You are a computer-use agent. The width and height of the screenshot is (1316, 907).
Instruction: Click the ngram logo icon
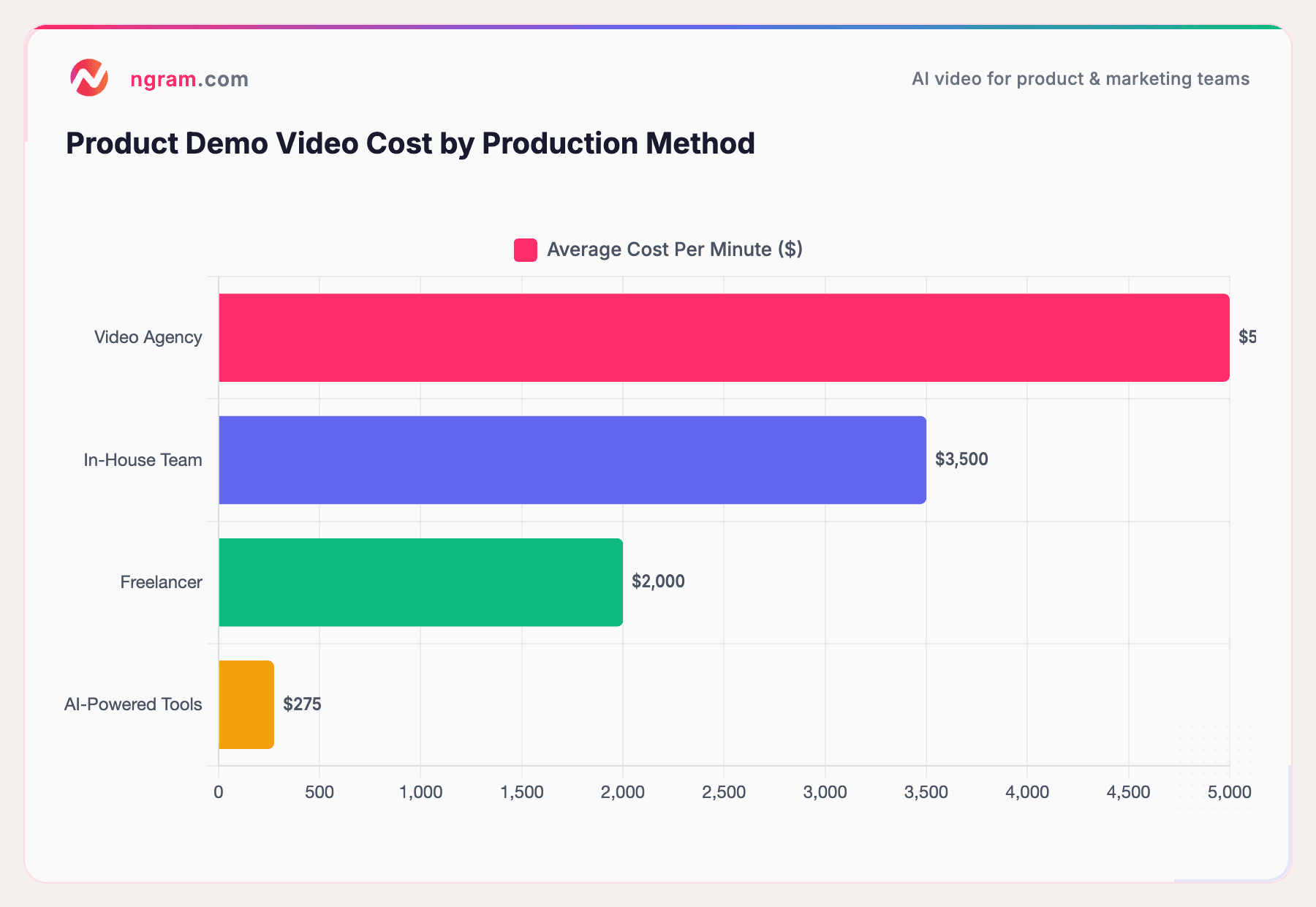click(x=89, y=78)
